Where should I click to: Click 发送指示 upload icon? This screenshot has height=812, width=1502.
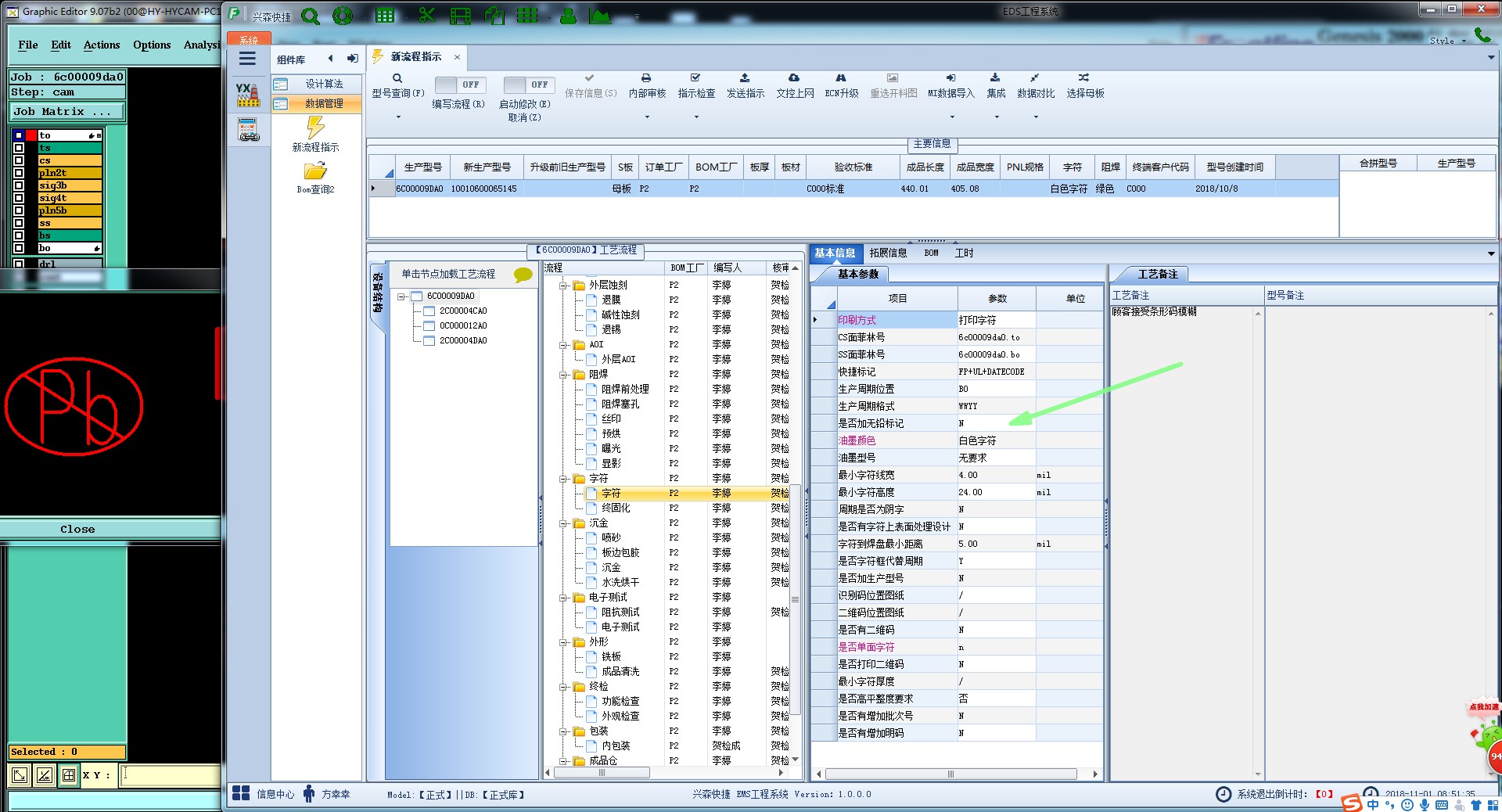pos(745,78)
